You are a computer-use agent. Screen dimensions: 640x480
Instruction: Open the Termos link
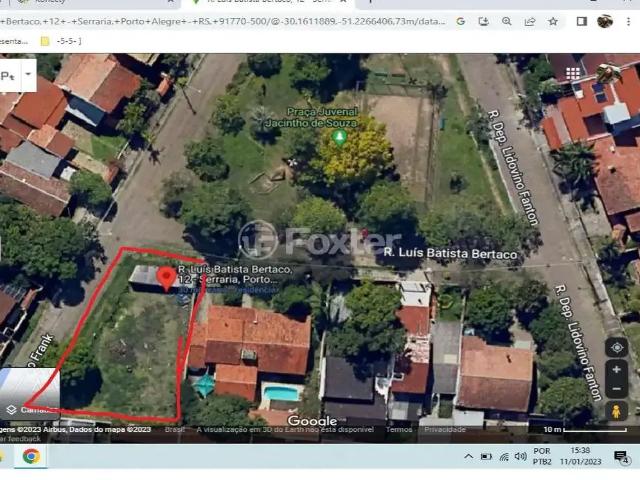(399, 429)
